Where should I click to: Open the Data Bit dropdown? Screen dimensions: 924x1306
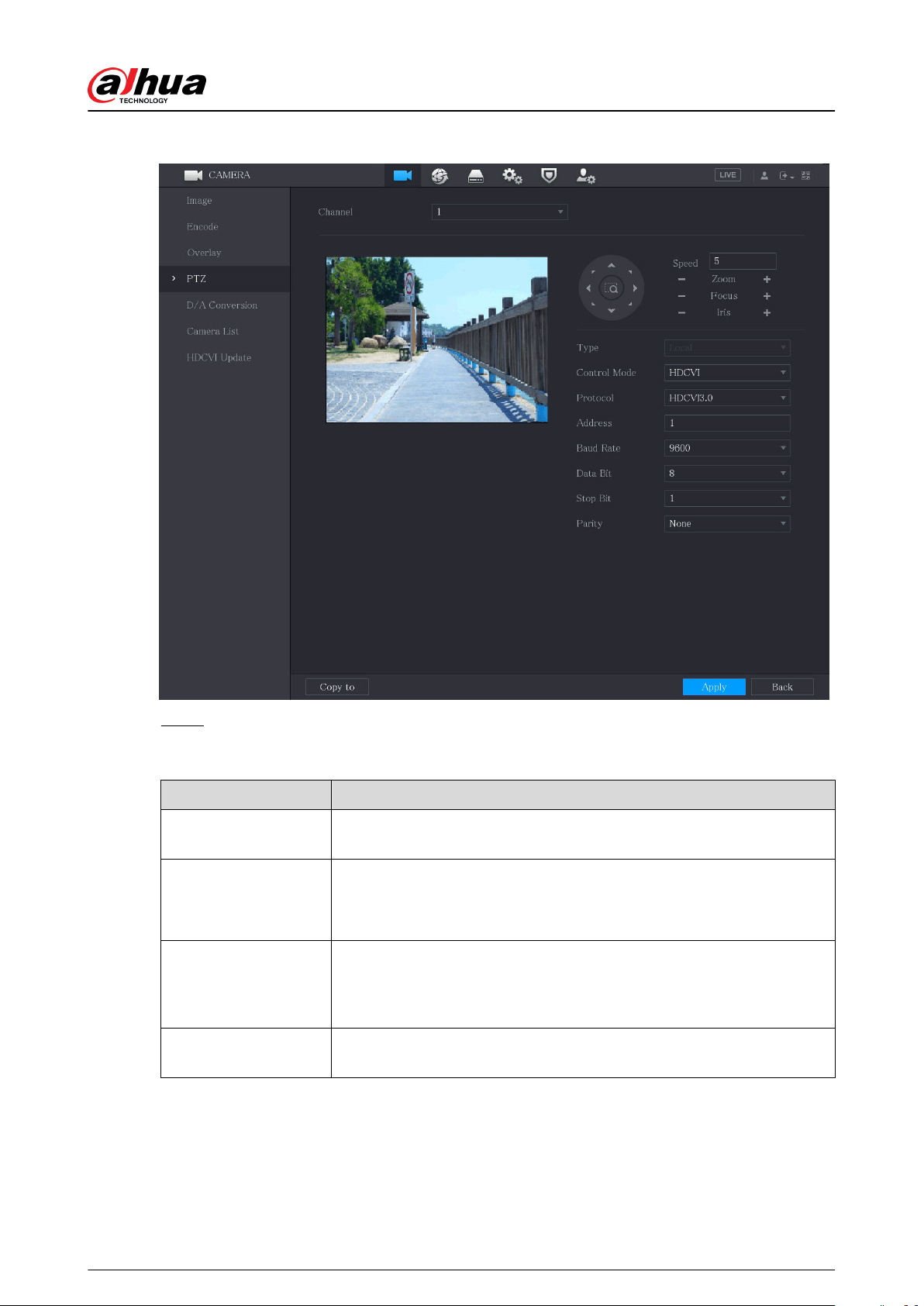click(x=727, y=474)
